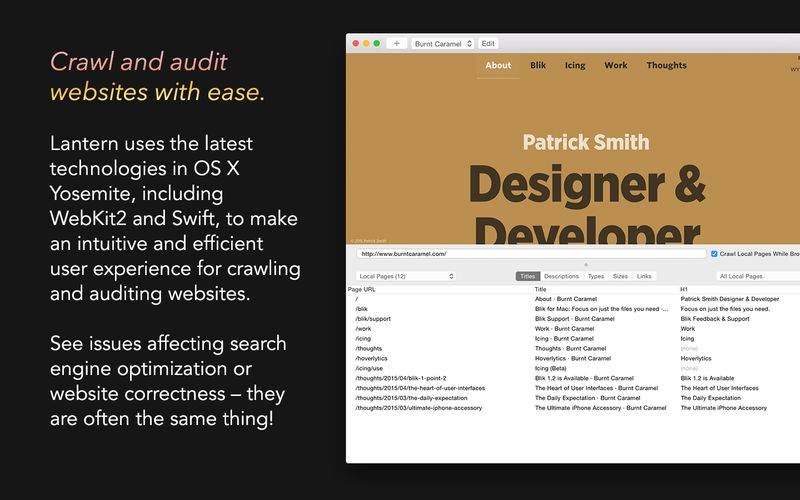The image size is (800, 500).
Task: Click 'The Heart of User Interfaces' H1 cell
Action: pyautogui.click(x=719, y=388)
